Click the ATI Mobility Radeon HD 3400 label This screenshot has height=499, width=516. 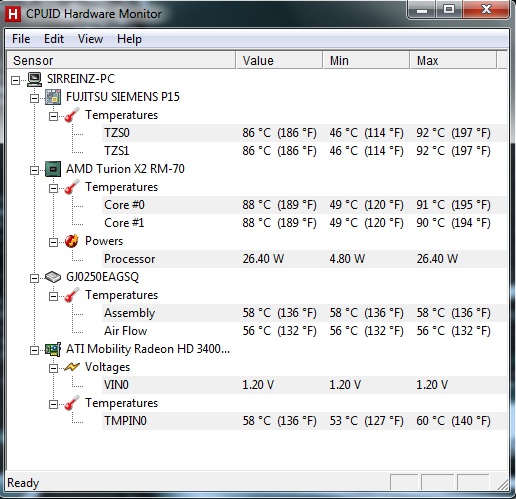(148, 349)
